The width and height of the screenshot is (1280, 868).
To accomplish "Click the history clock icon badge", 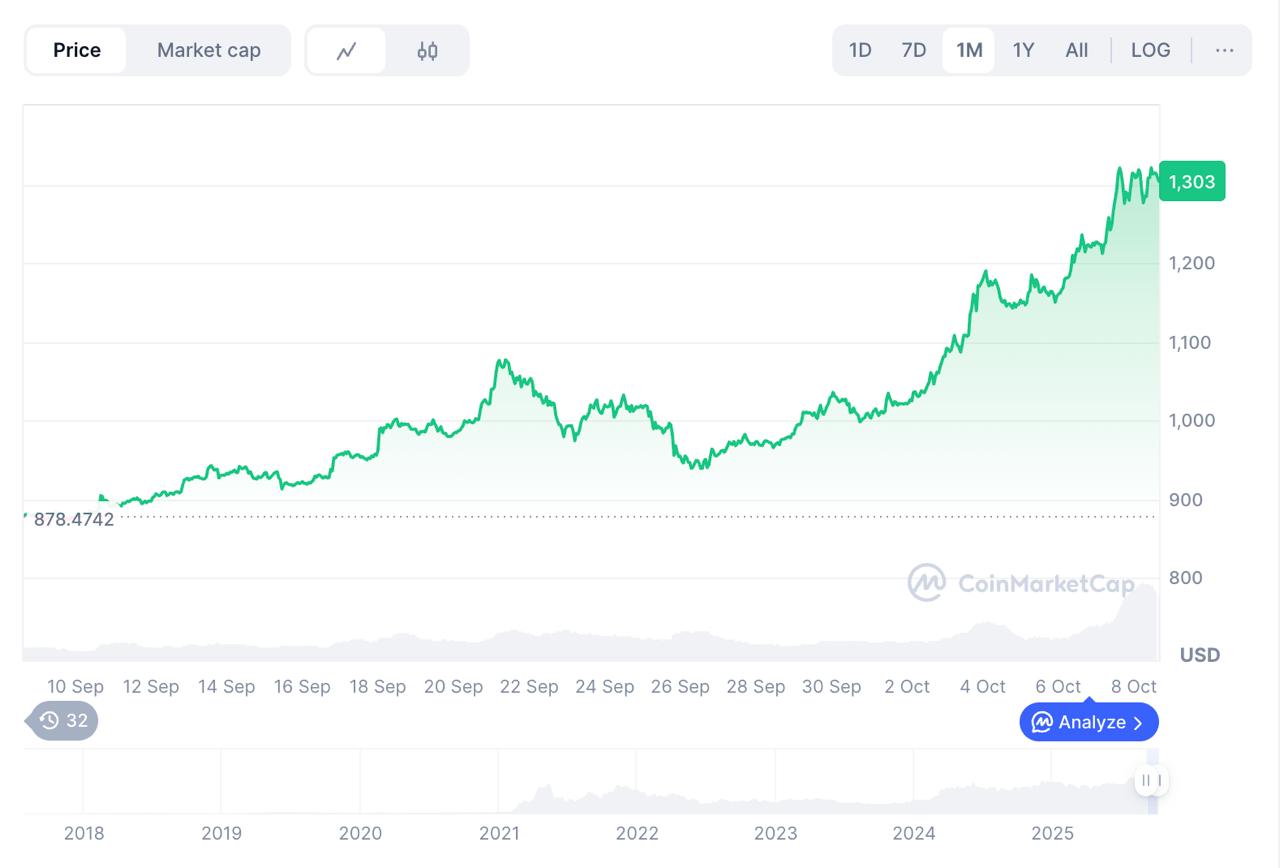I will coord(50,720).
